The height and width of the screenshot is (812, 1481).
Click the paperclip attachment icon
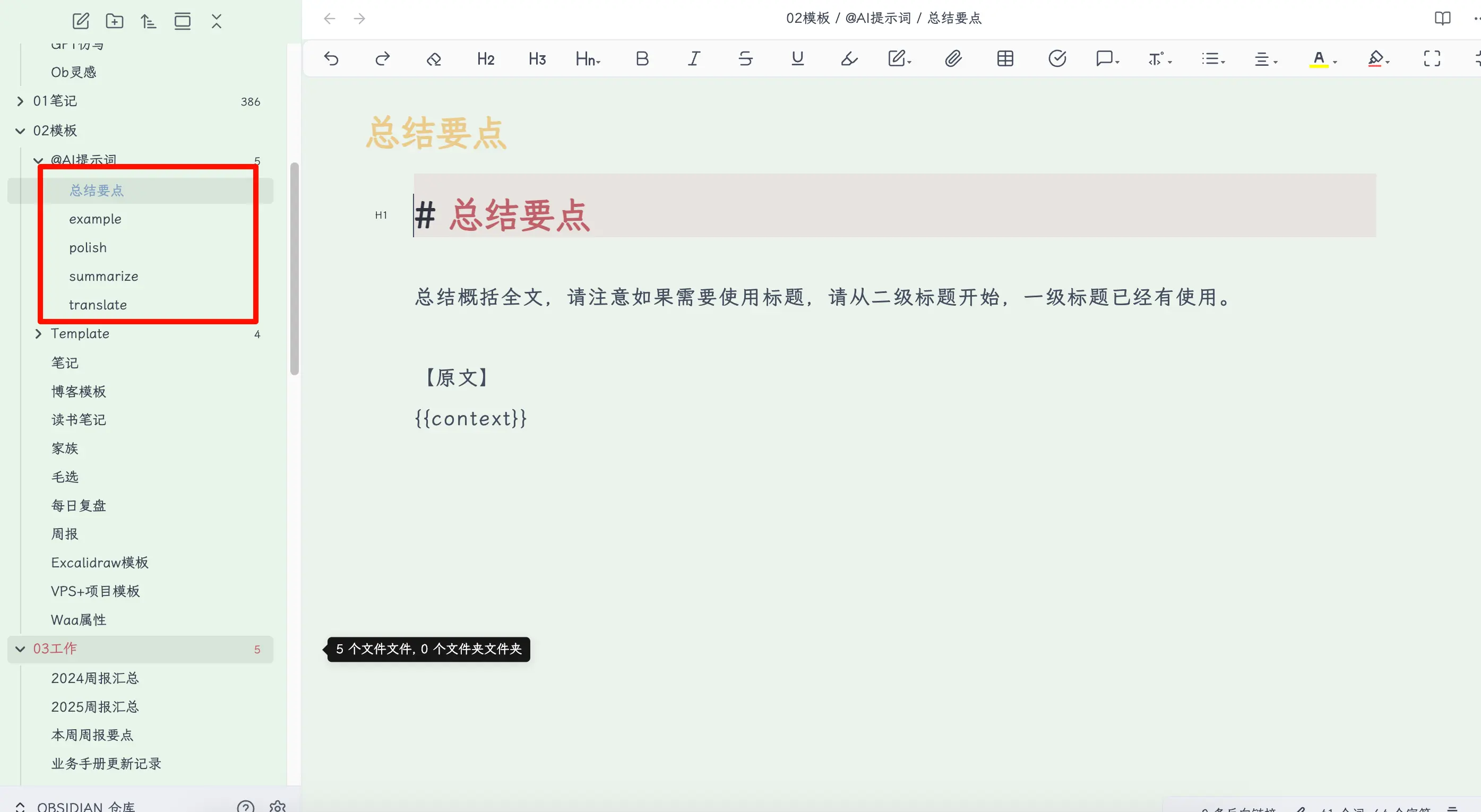click(x=953, y=58)
